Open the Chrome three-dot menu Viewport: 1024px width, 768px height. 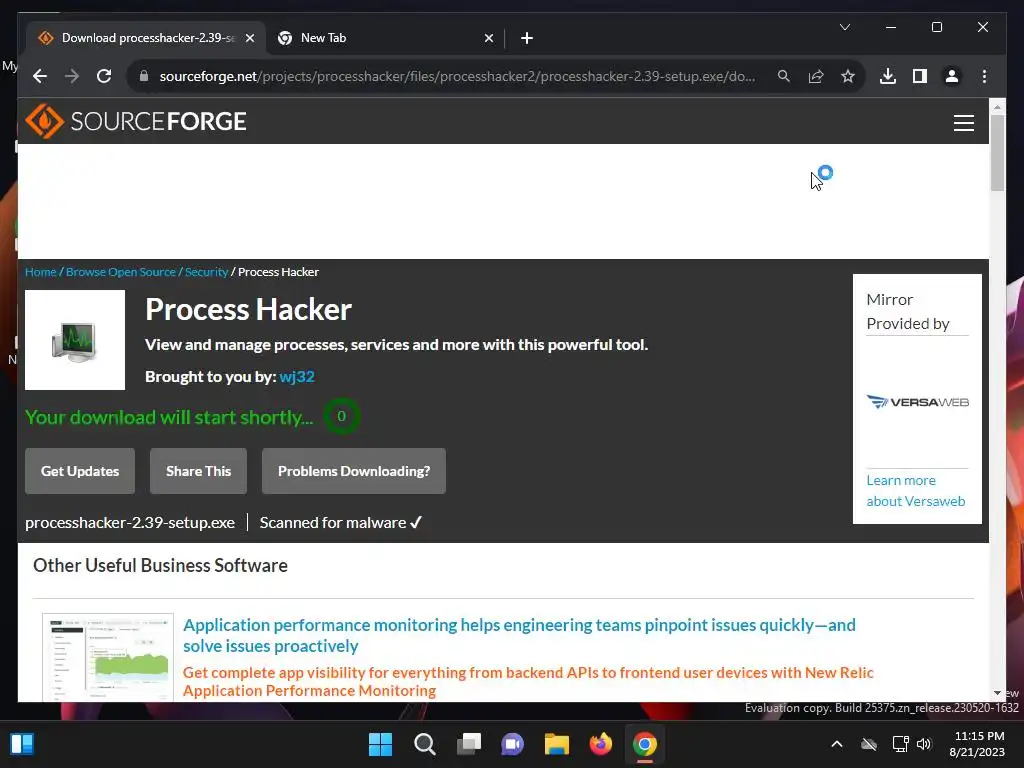pos(984,76)
